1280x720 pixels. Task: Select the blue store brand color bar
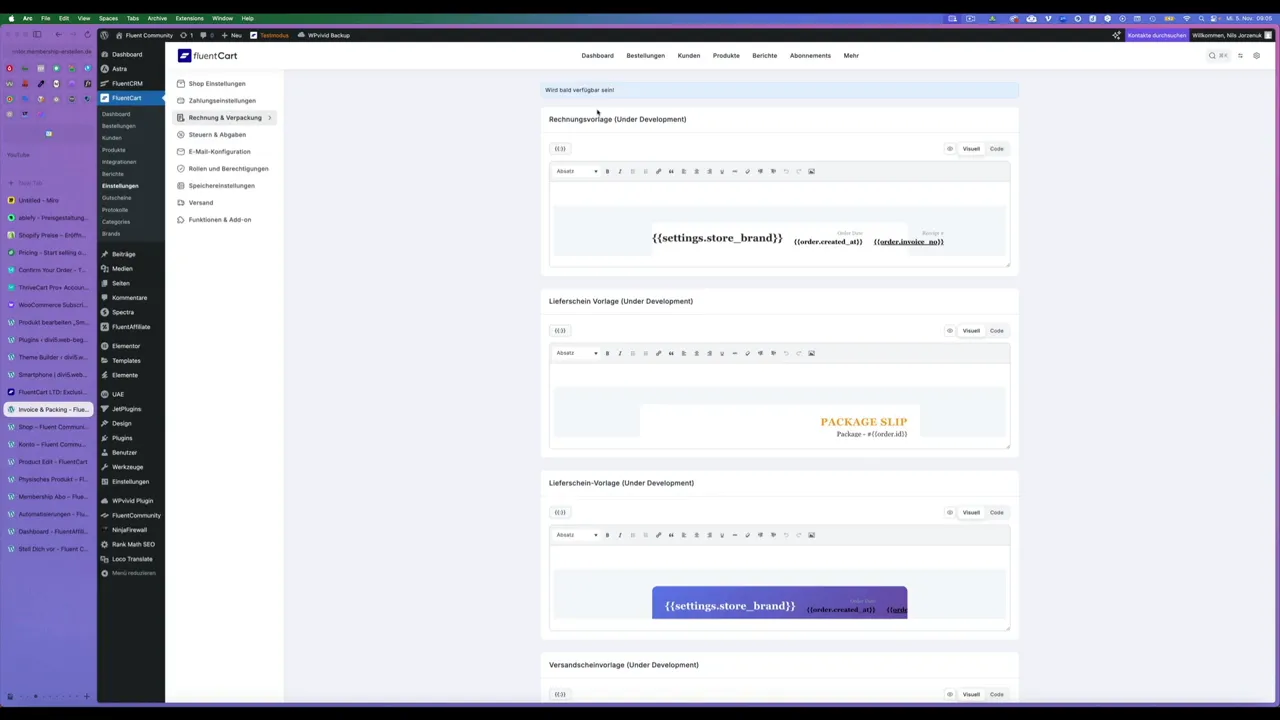pyautogui.click(x=780, y=603)
